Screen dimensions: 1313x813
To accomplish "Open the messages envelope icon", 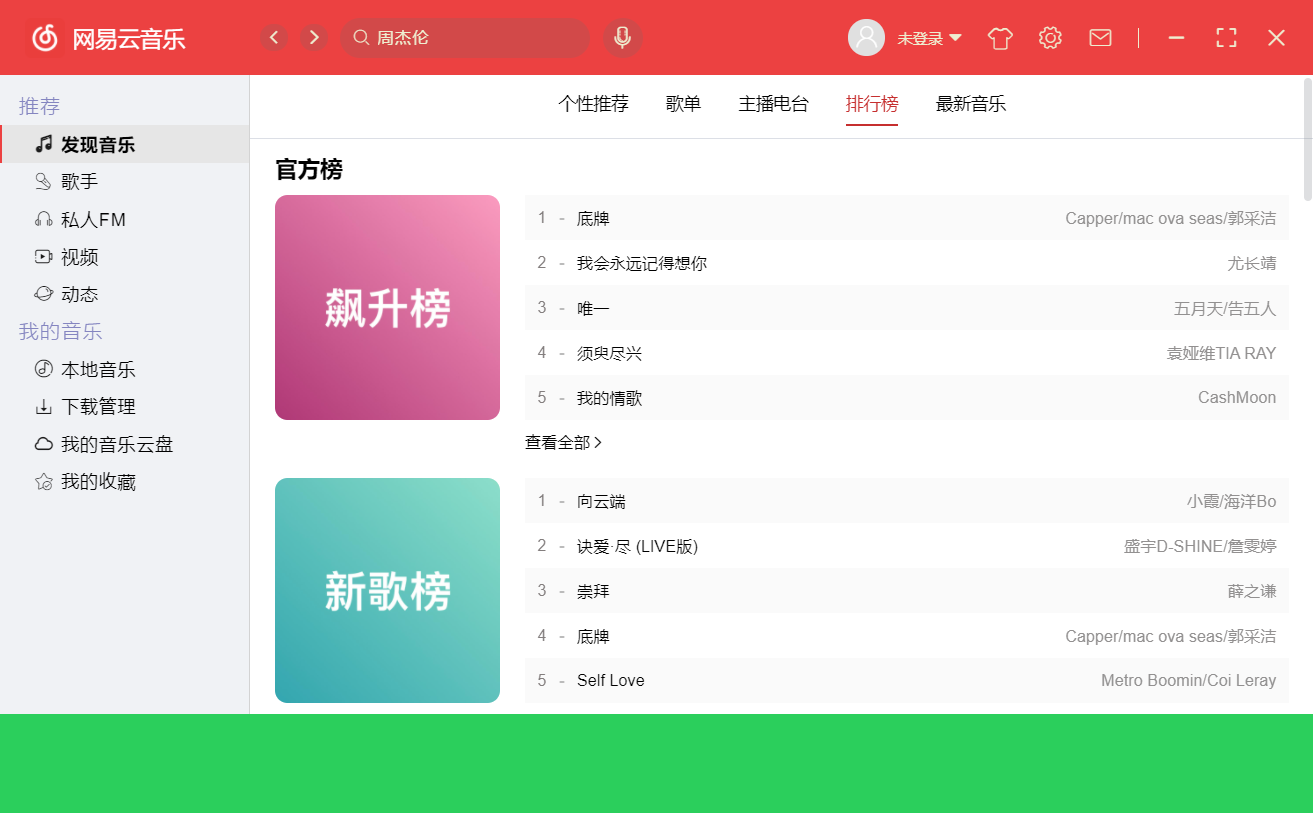I will point(1100,38).
